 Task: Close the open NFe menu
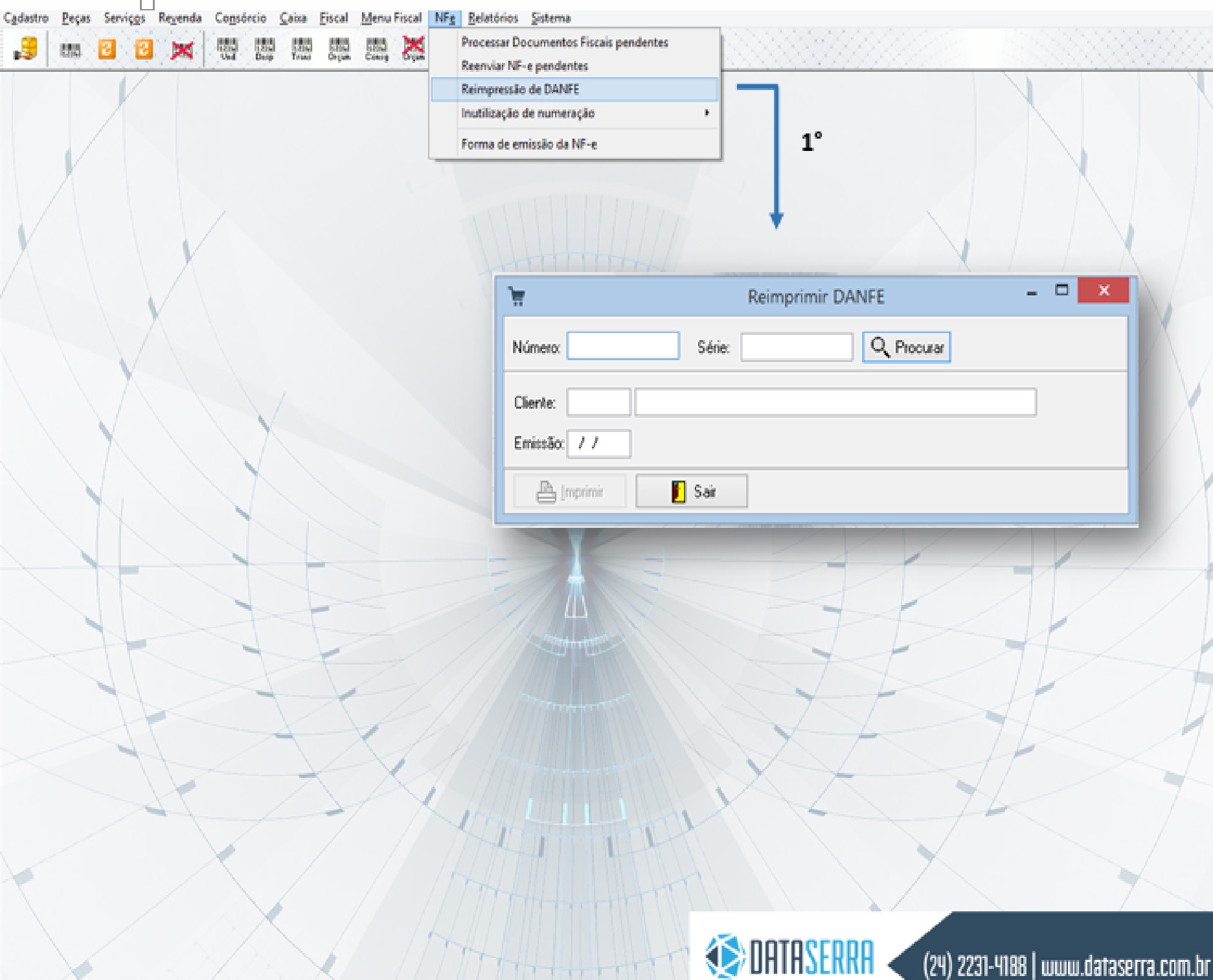[x=445, y=18]
